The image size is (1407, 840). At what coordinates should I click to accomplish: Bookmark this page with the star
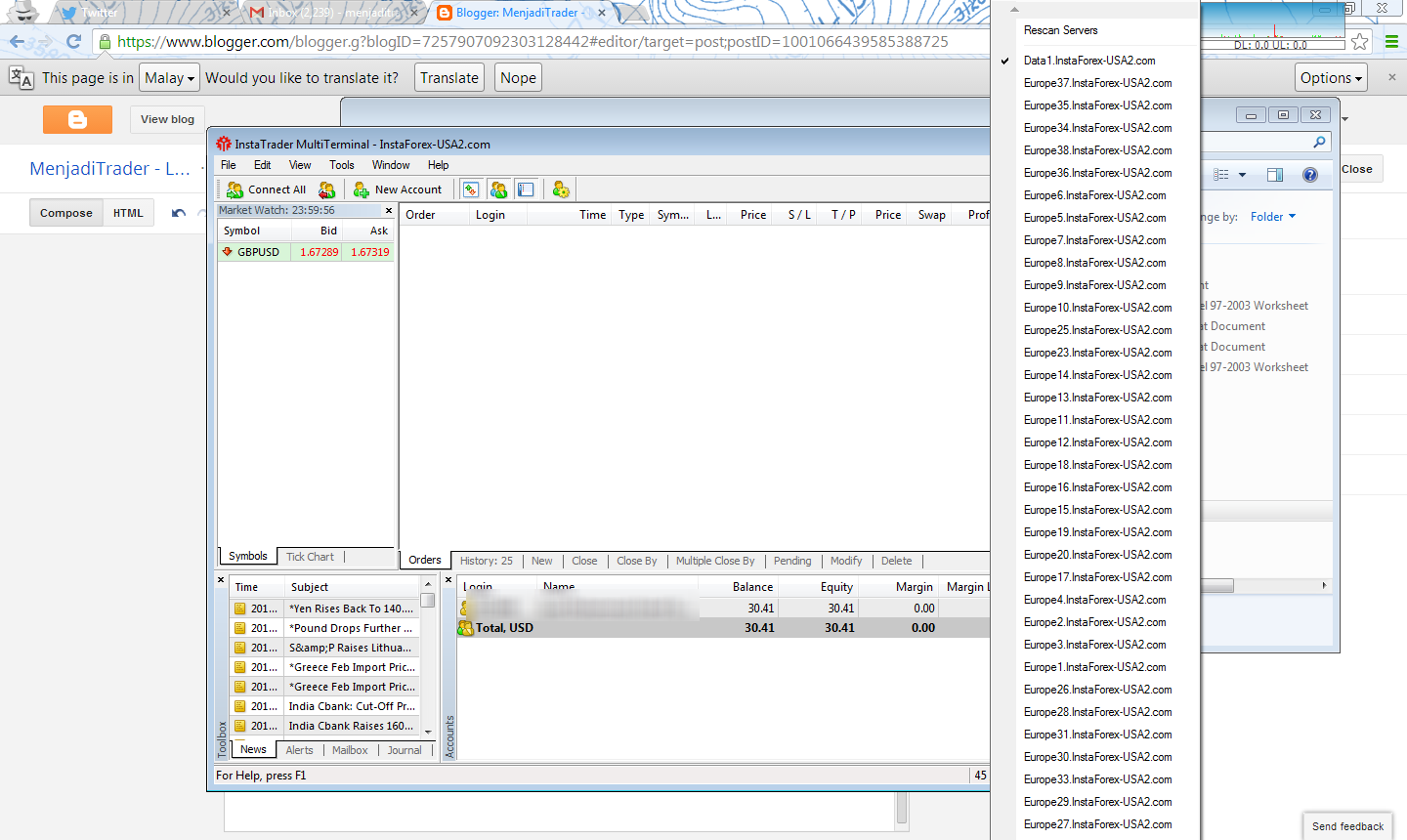click(x=1359, y=42)
